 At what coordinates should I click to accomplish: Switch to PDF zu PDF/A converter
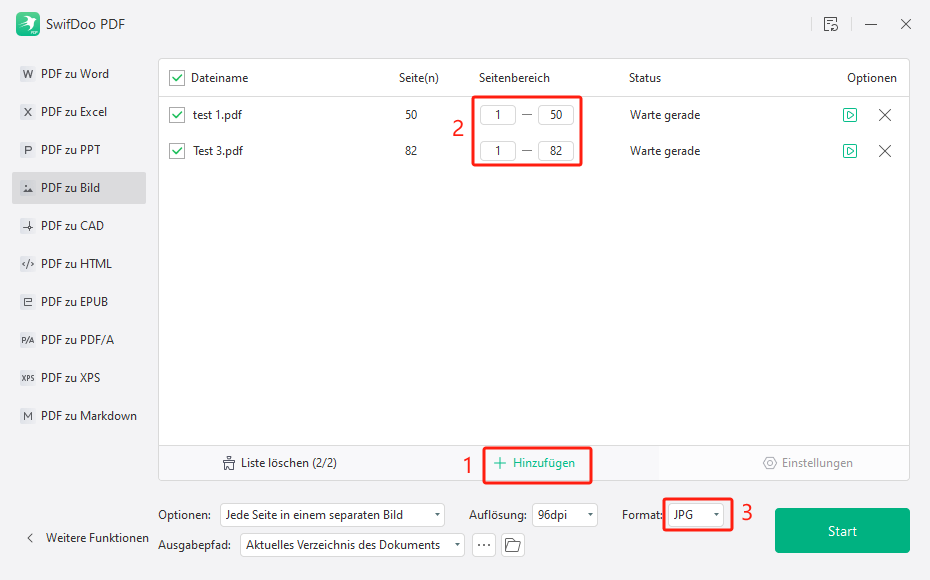click(79, 340)
